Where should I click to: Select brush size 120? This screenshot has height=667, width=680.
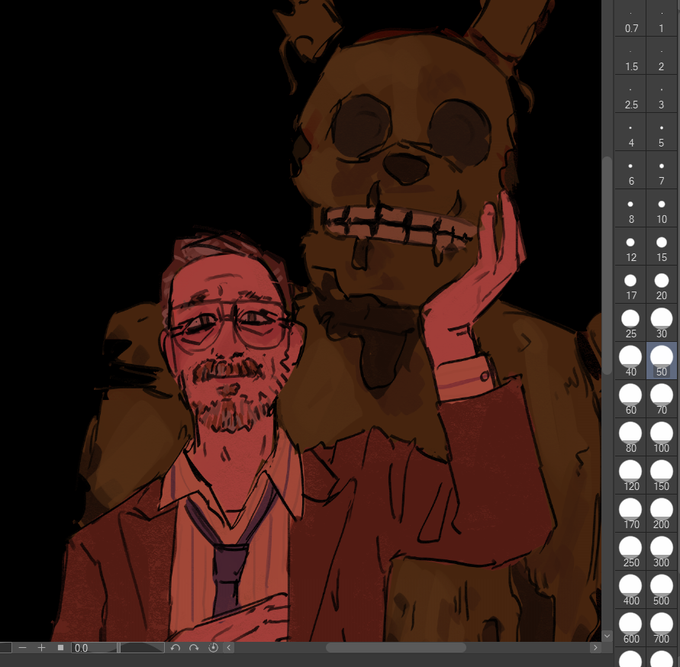tap(631, 476)
